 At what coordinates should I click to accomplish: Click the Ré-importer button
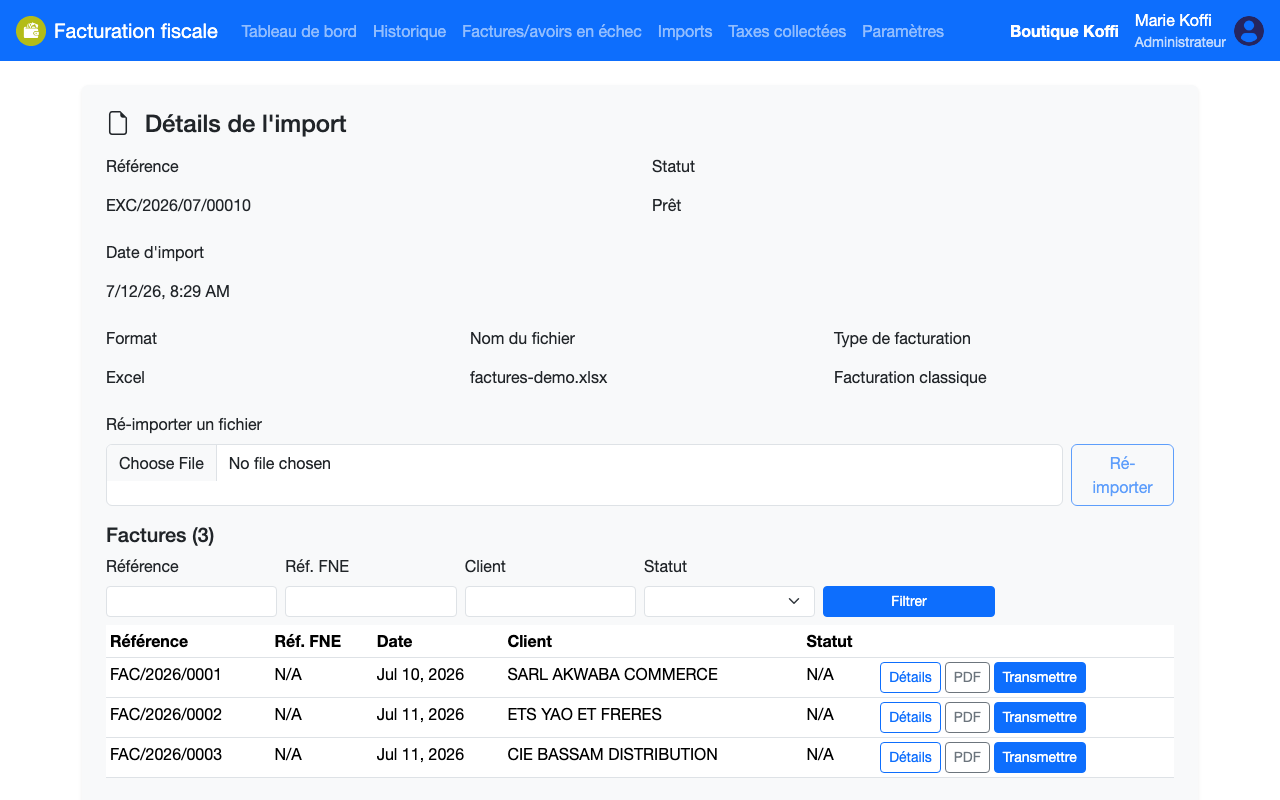click(x=1122, y=475)
